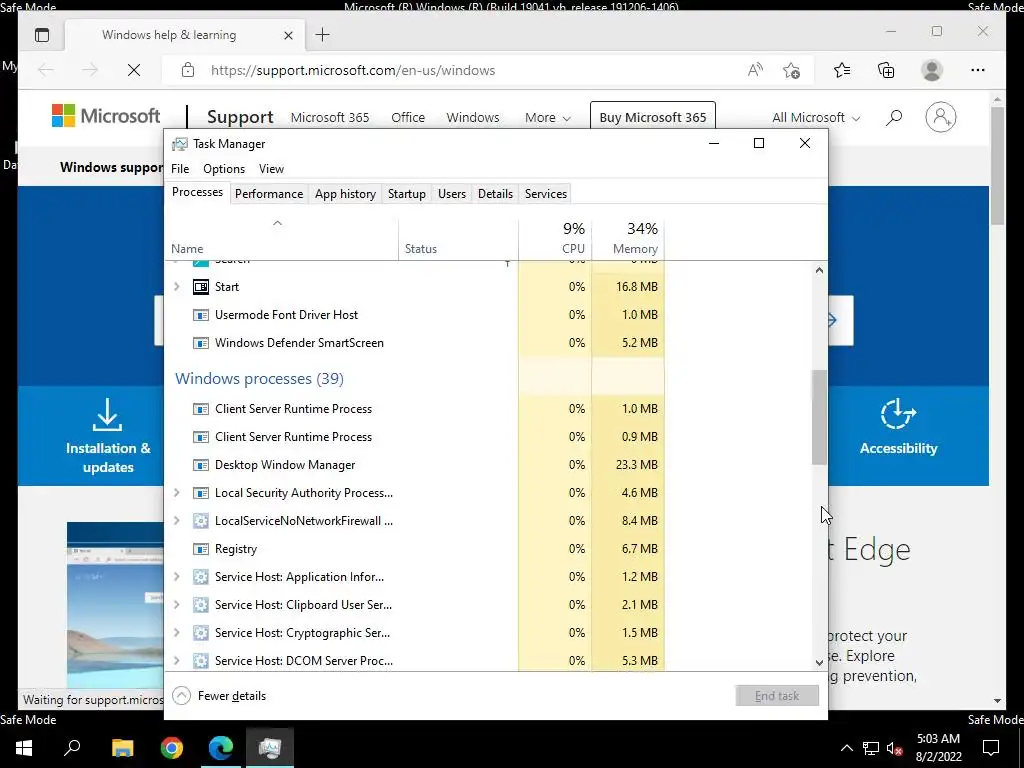1024x768 pixels.
Task: Open the Edge profile avatar icon
Action: 932,70
